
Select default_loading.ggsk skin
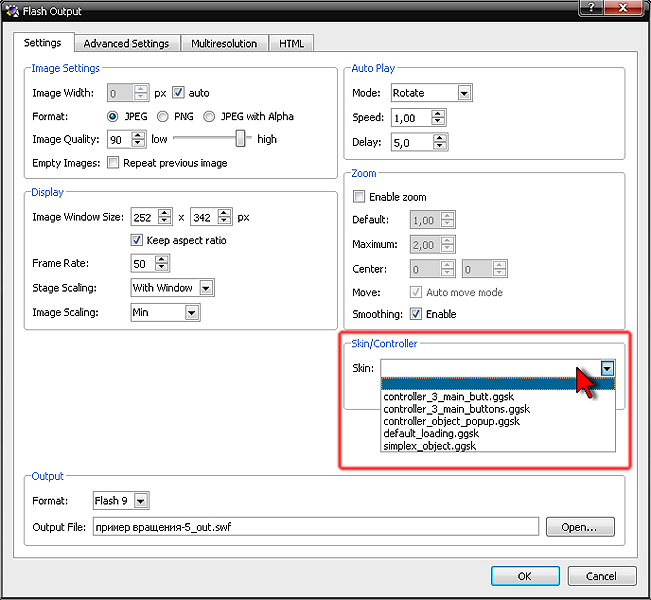pyautogui.click(x=498, y=433)
